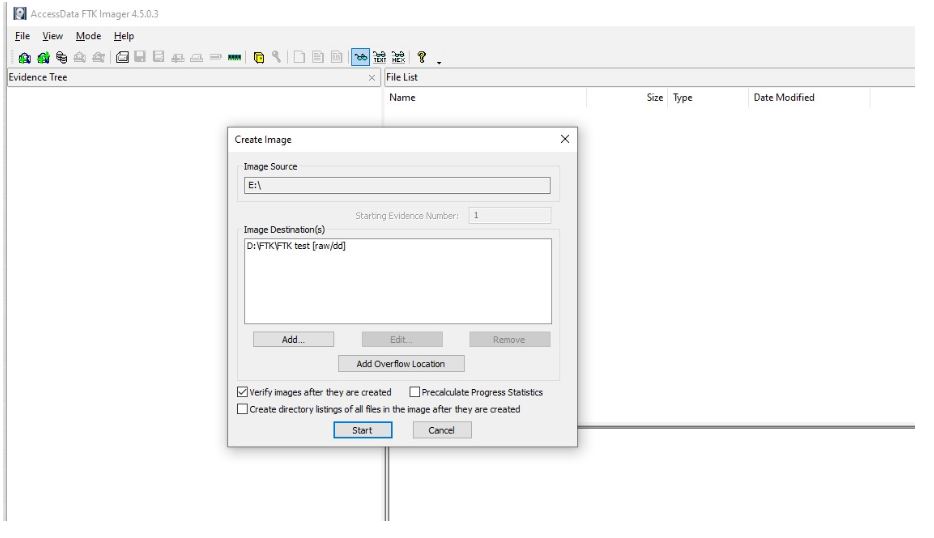Click the Create Custom Content Image icon
934x538 pixels.
[197, 57]
